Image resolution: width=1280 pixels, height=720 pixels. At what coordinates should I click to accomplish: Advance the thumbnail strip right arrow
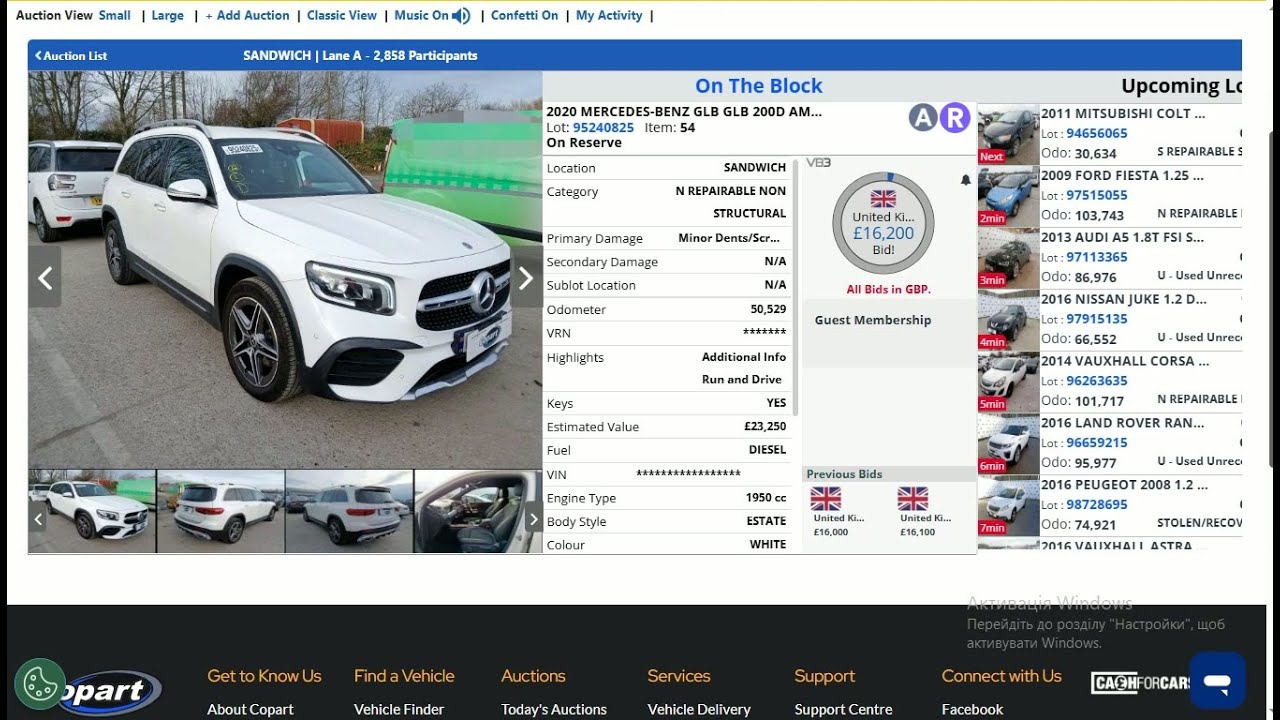pyautogui.click(x=533, y=519)
